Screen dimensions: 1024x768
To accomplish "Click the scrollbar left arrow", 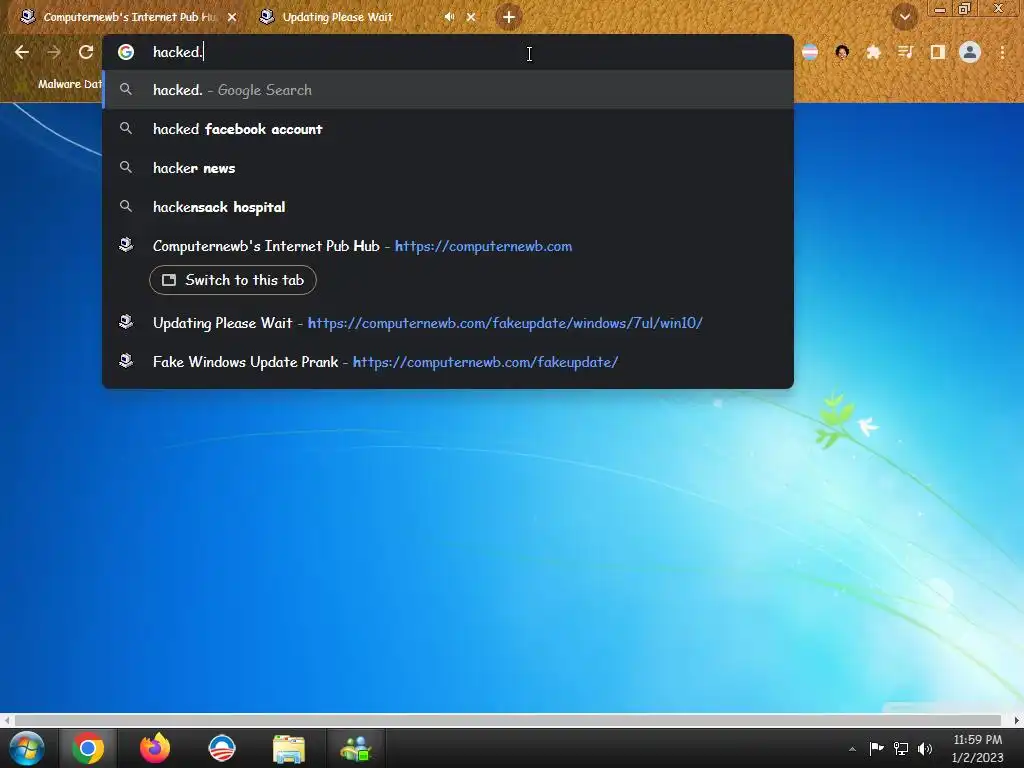I will click(x=7, y=720).
